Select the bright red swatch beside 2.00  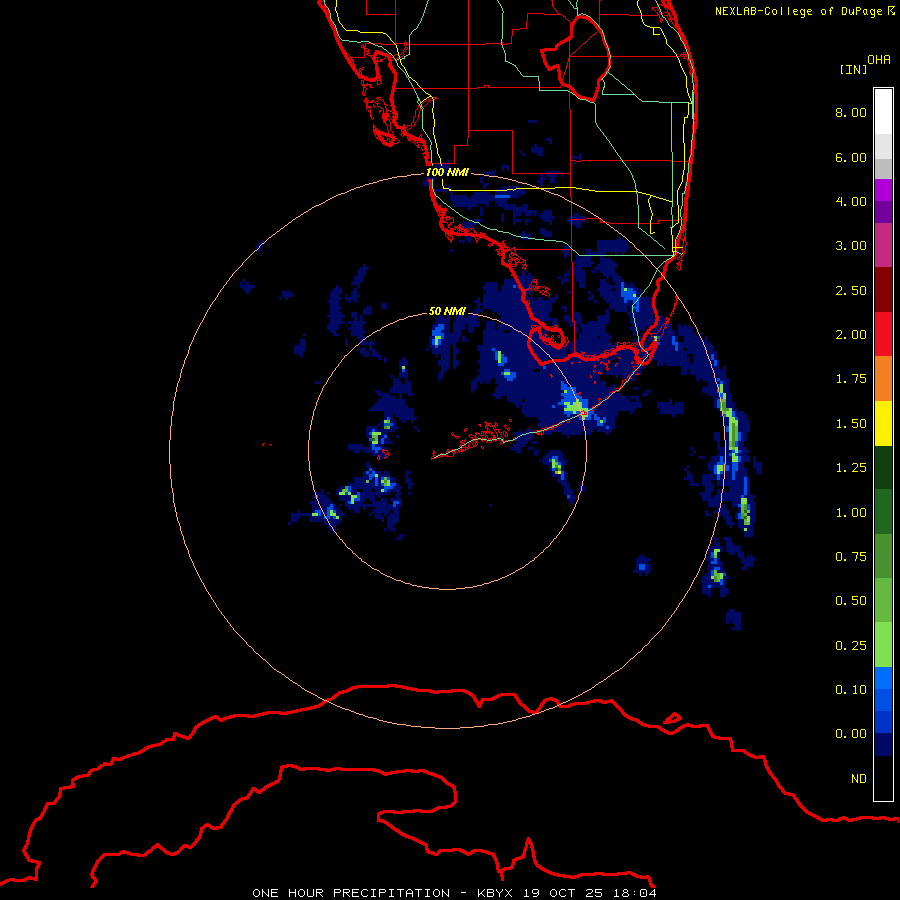pyautogui.click(x=883, y=334)
